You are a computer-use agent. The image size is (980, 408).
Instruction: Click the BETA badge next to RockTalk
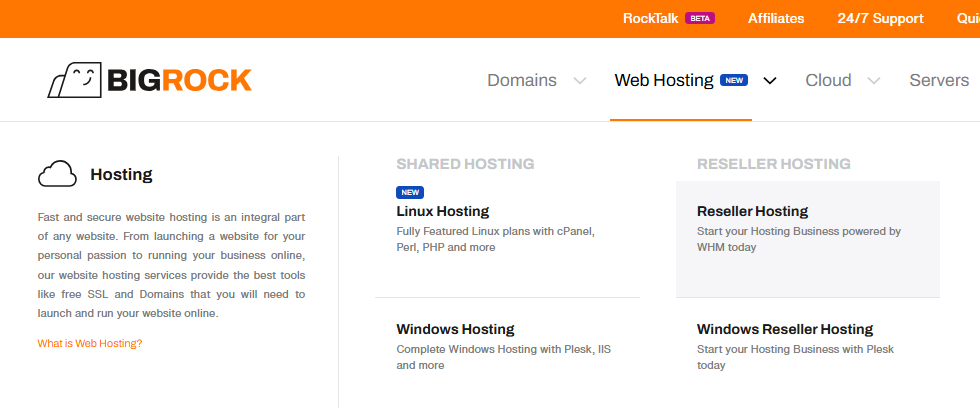tap(700, 18)
